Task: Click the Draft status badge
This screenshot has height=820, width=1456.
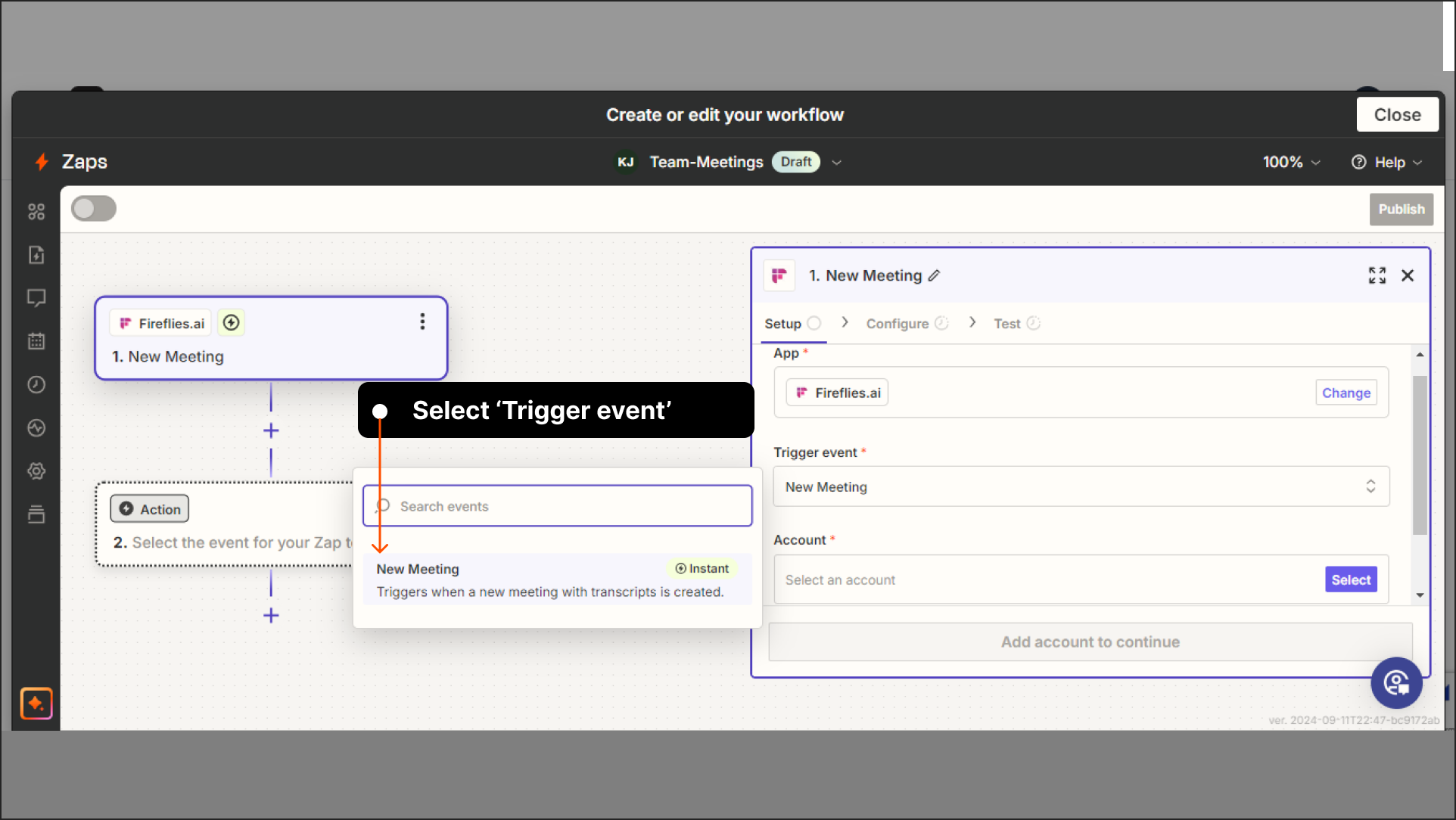Action: pos(796,162)
